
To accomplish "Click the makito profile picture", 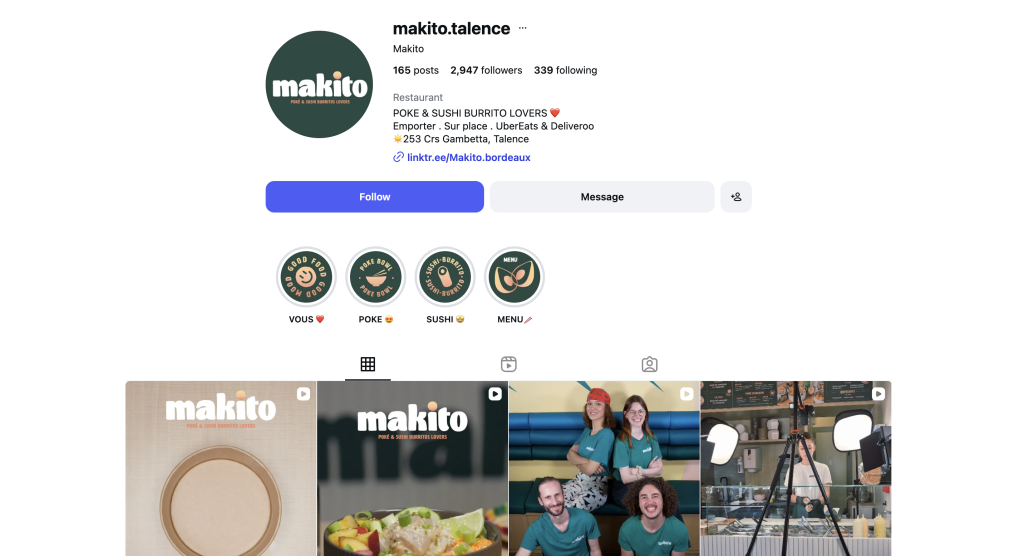I will [x=319, y=84].
